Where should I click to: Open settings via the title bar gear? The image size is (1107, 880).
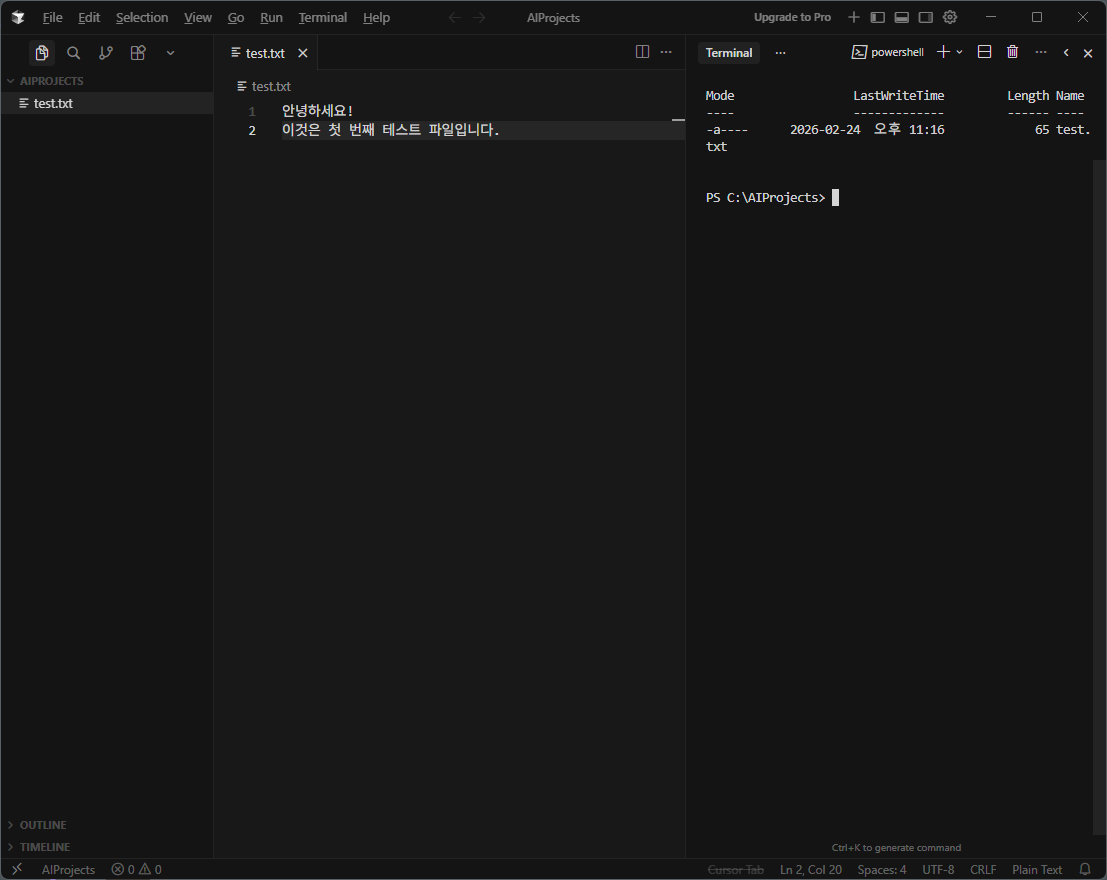coord(950,17)
